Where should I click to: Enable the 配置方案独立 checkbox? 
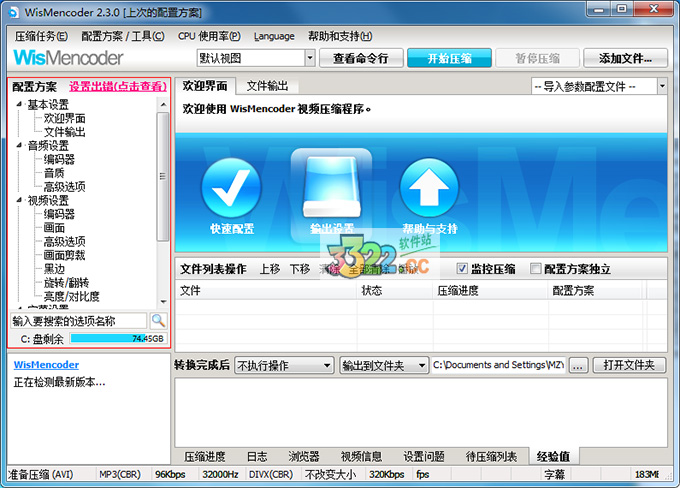(536, 269)
